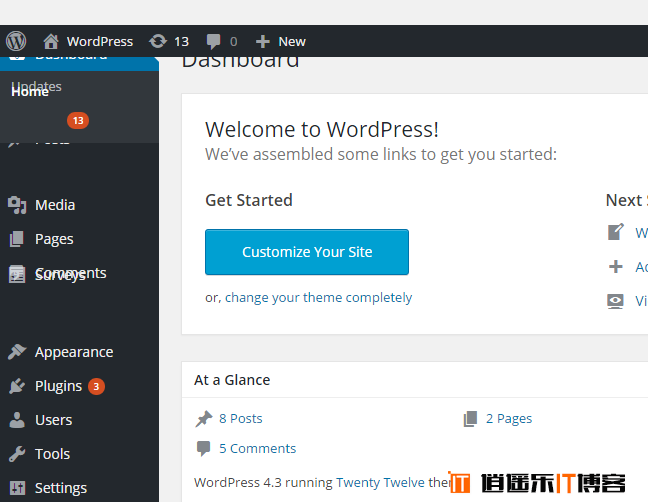Click the At a Glance panel header
This screenshot has width=648, height=502.
[x=415, y=380]
